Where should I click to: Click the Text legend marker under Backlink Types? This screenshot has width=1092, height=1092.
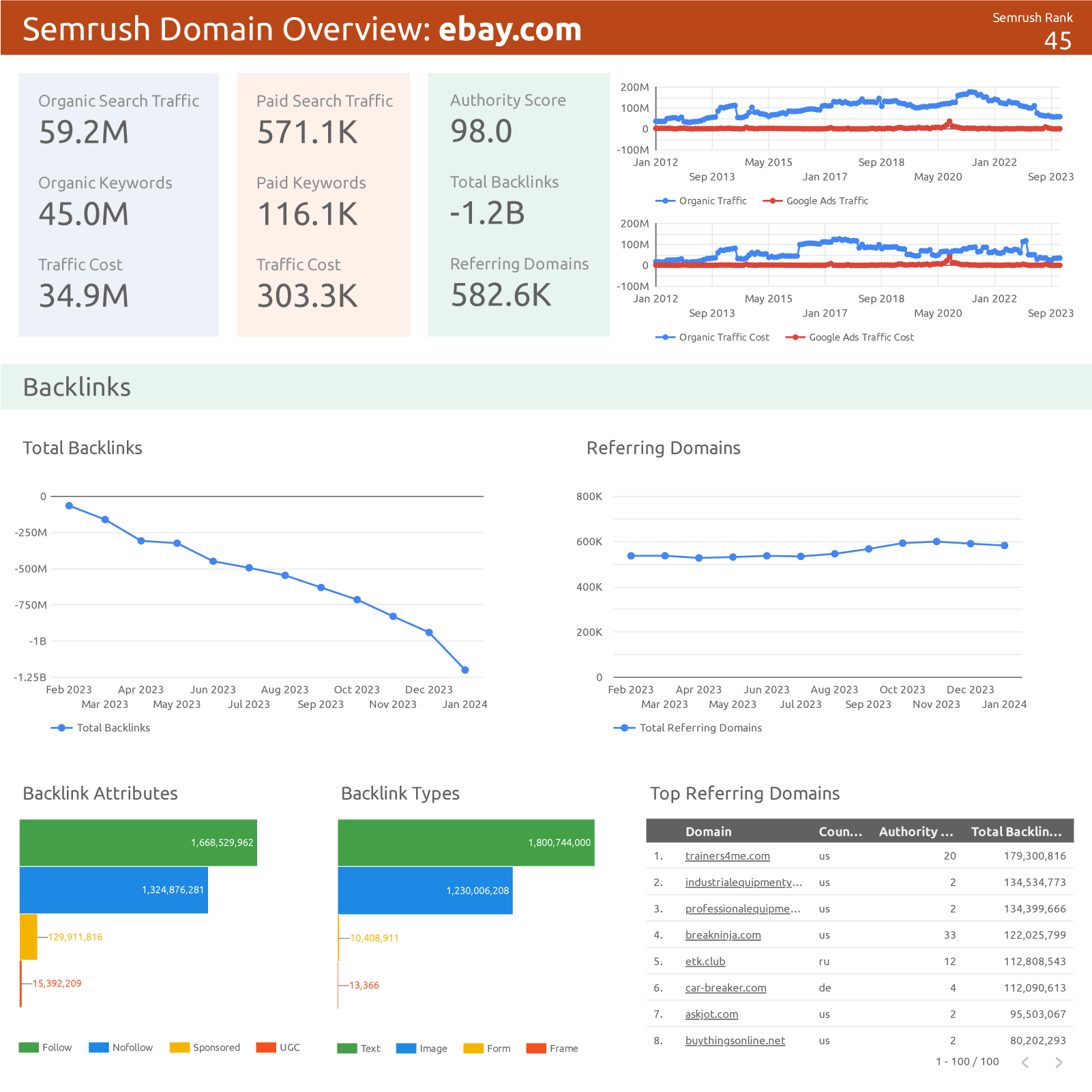click(x=348, y=1048)
